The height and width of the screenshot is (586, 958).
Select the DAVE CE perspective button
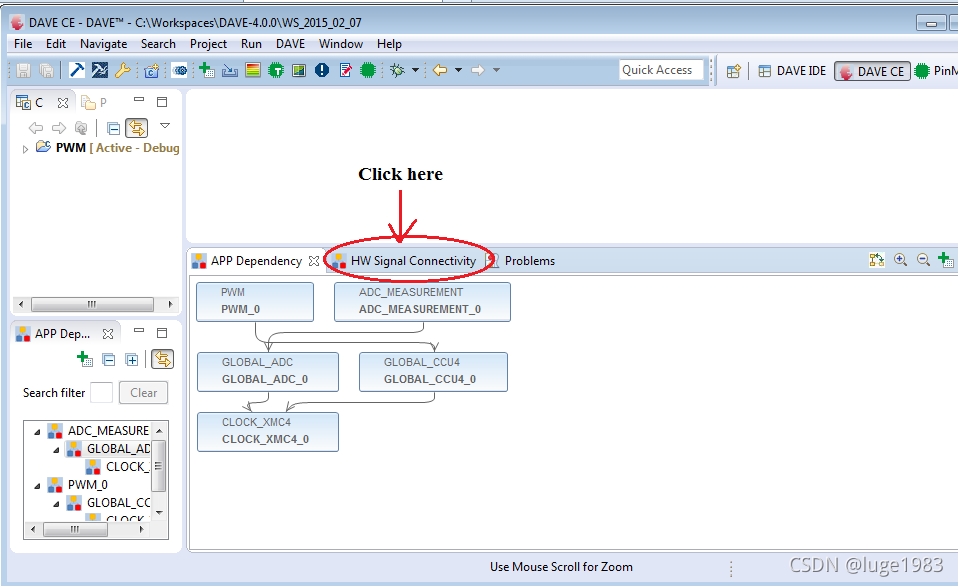click(x=872, y=71)
